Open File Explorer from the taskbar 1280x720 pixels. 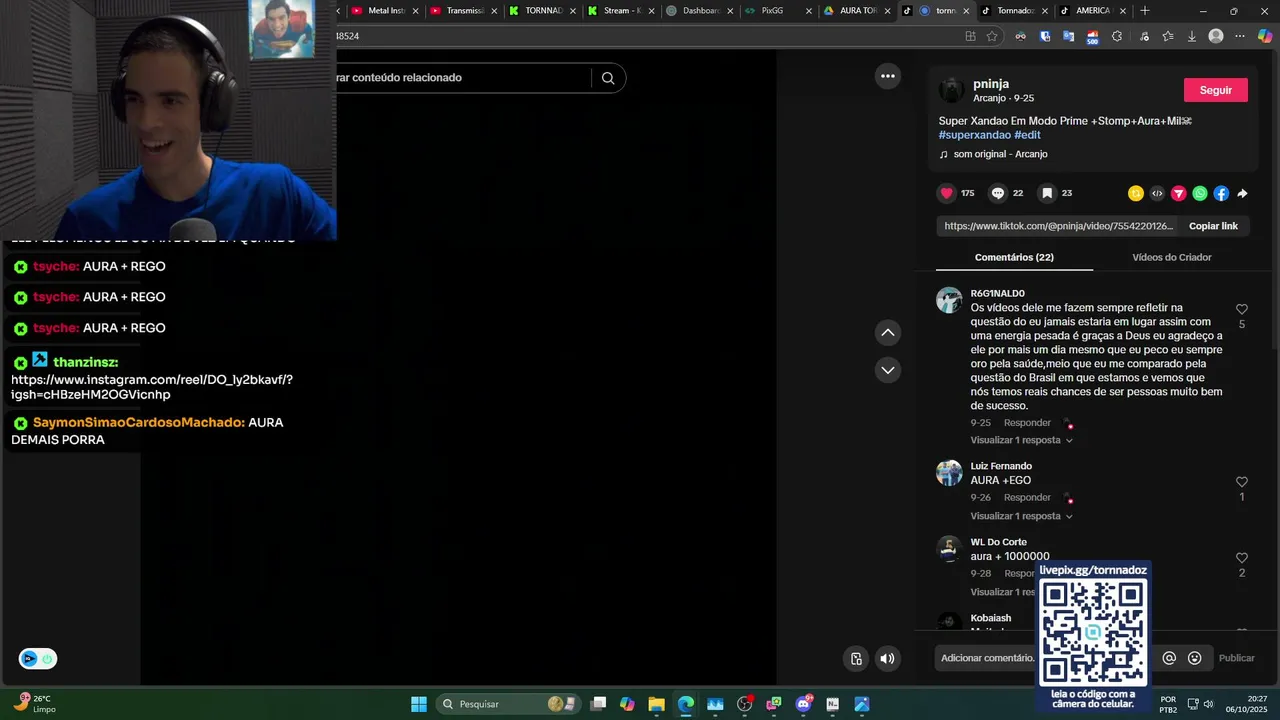(x=656, y=704)
